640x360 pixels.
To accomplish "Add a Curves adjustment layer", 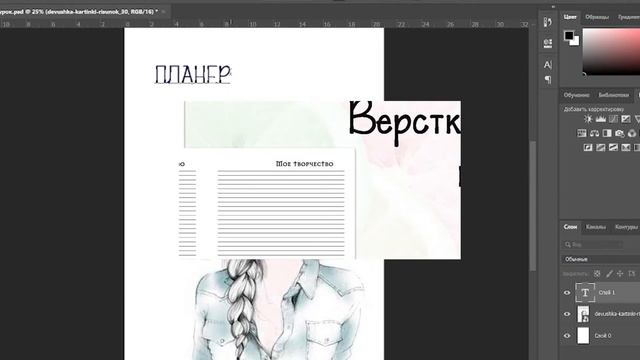I will [x=613, y=119].
